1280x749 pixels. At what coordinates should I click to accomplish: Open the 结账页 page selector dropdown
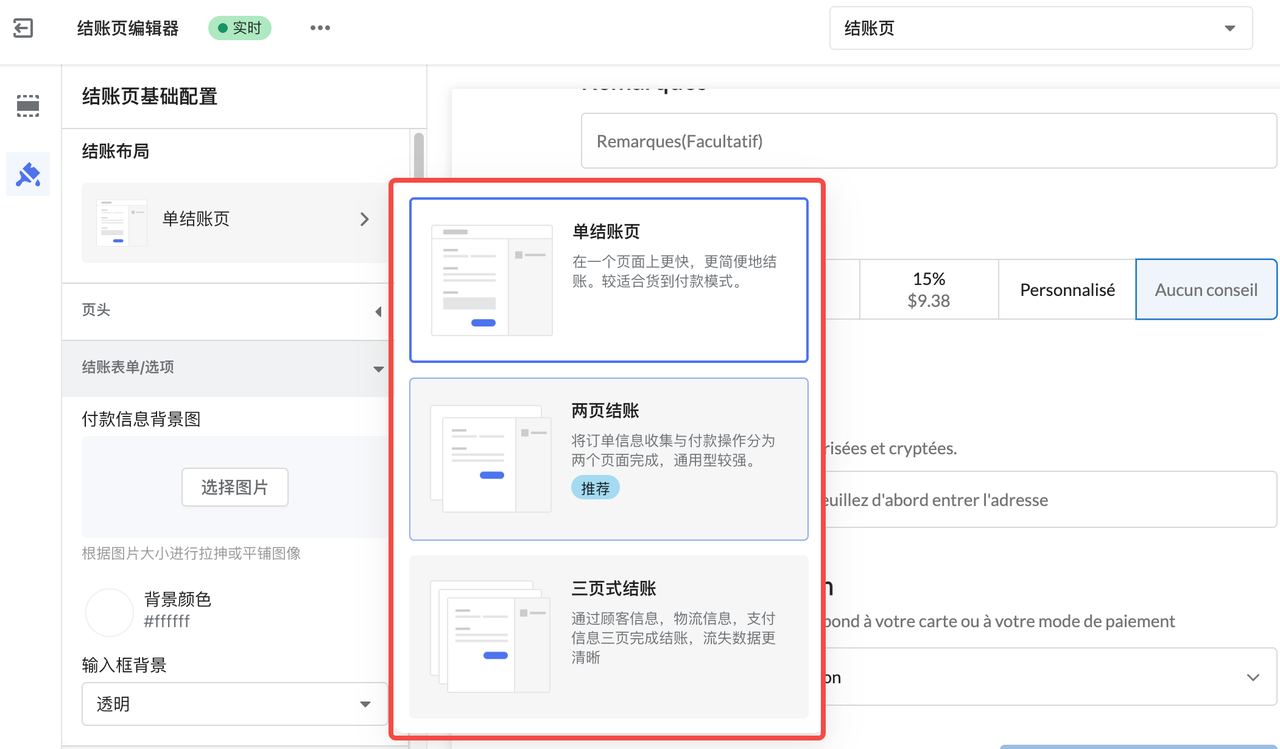click(x=1040, y=28)
